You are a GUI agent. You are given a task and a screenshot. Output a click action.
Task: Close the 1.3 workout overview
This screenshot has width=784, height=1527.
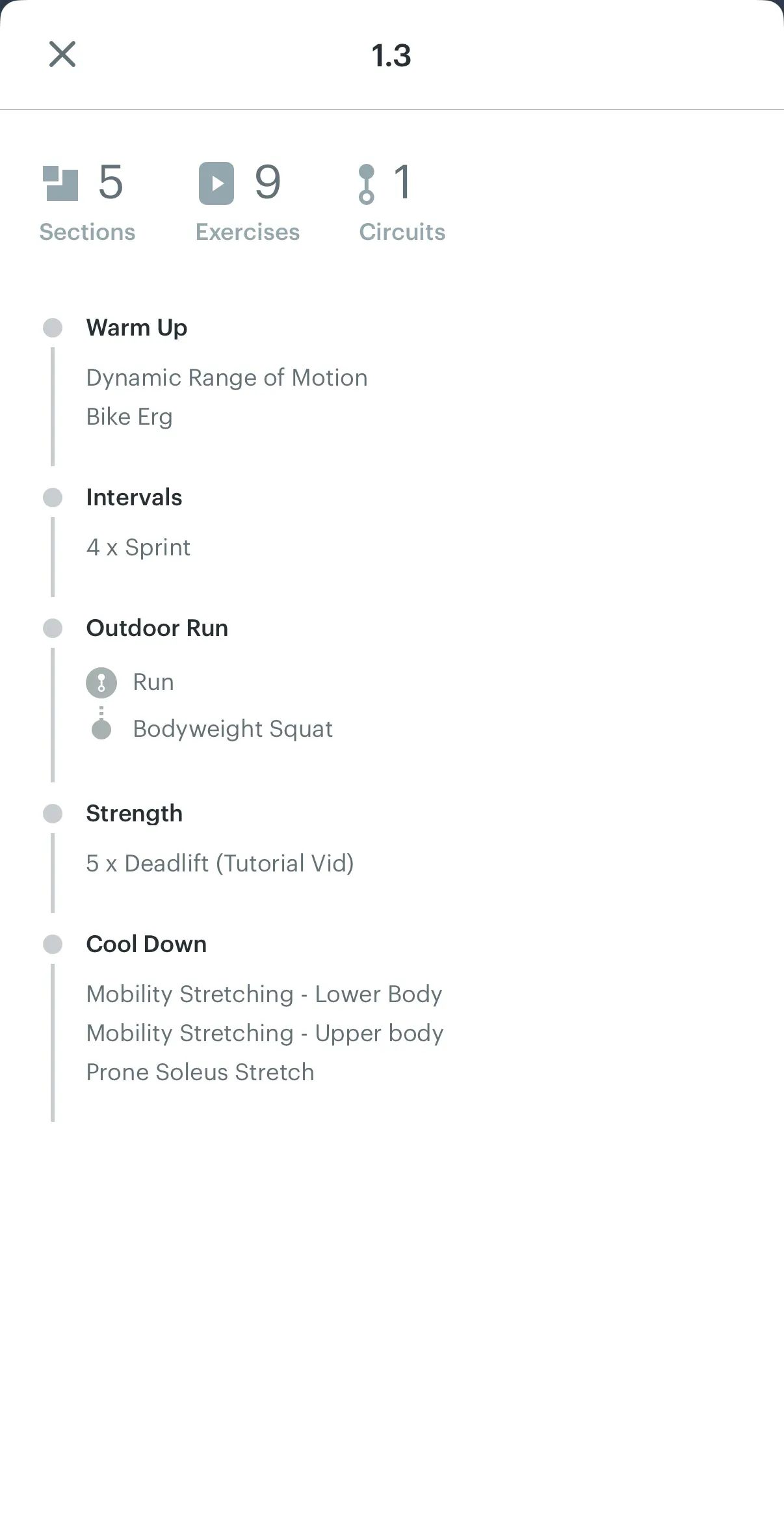(62, 54)
